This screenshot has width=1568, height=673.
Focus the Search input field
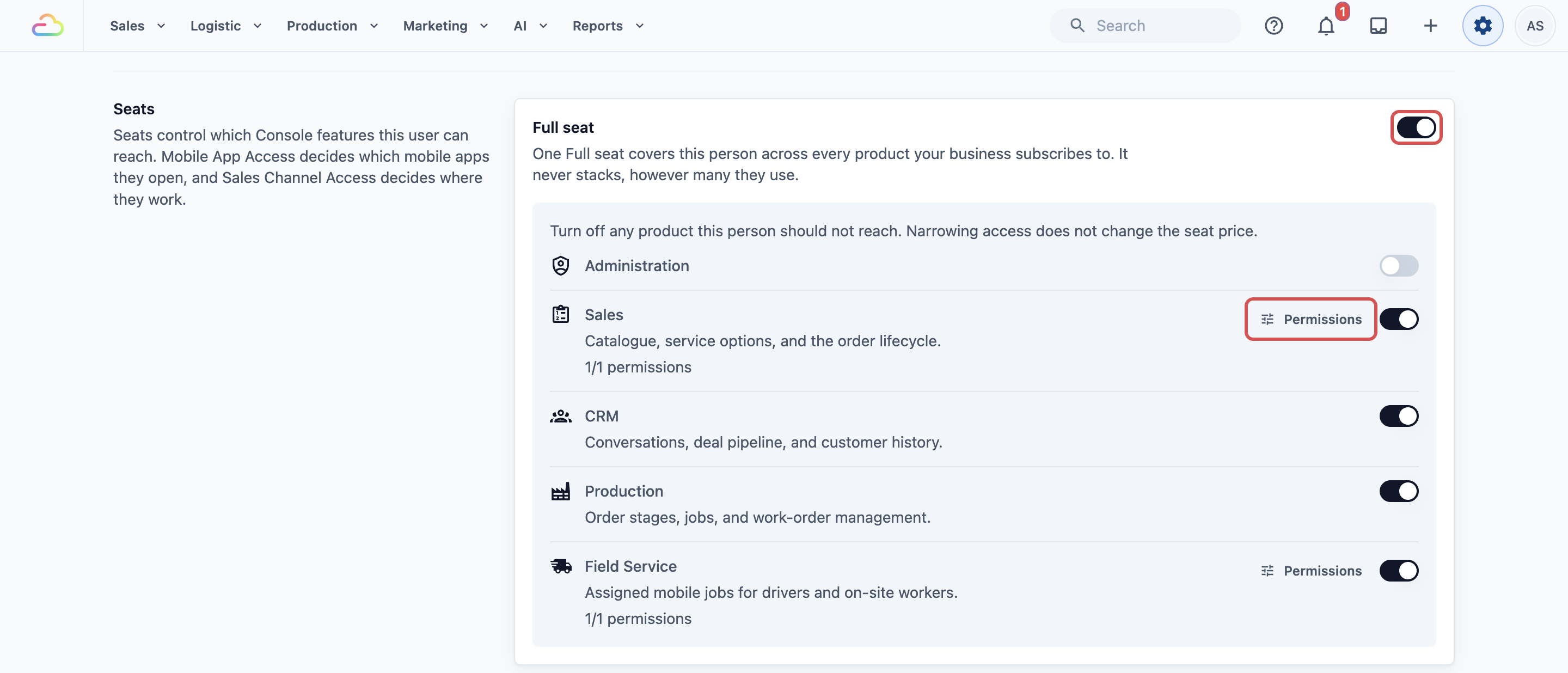(1145, 26)
